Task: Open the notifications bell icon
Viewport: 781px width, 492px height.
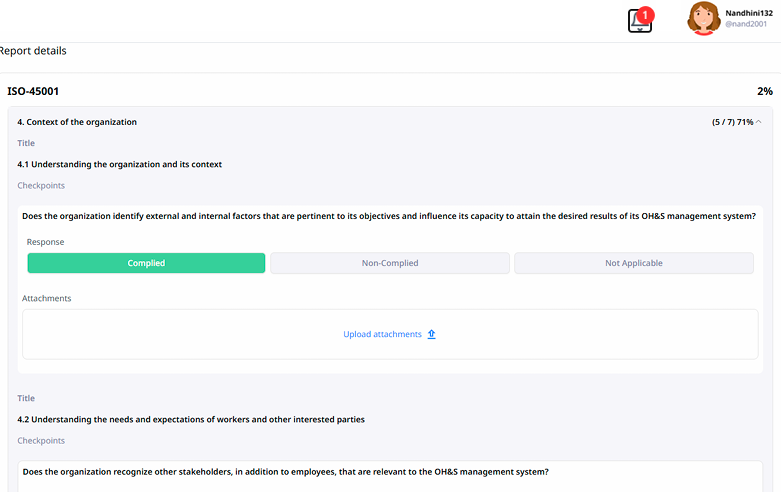Action: (639, 22)
